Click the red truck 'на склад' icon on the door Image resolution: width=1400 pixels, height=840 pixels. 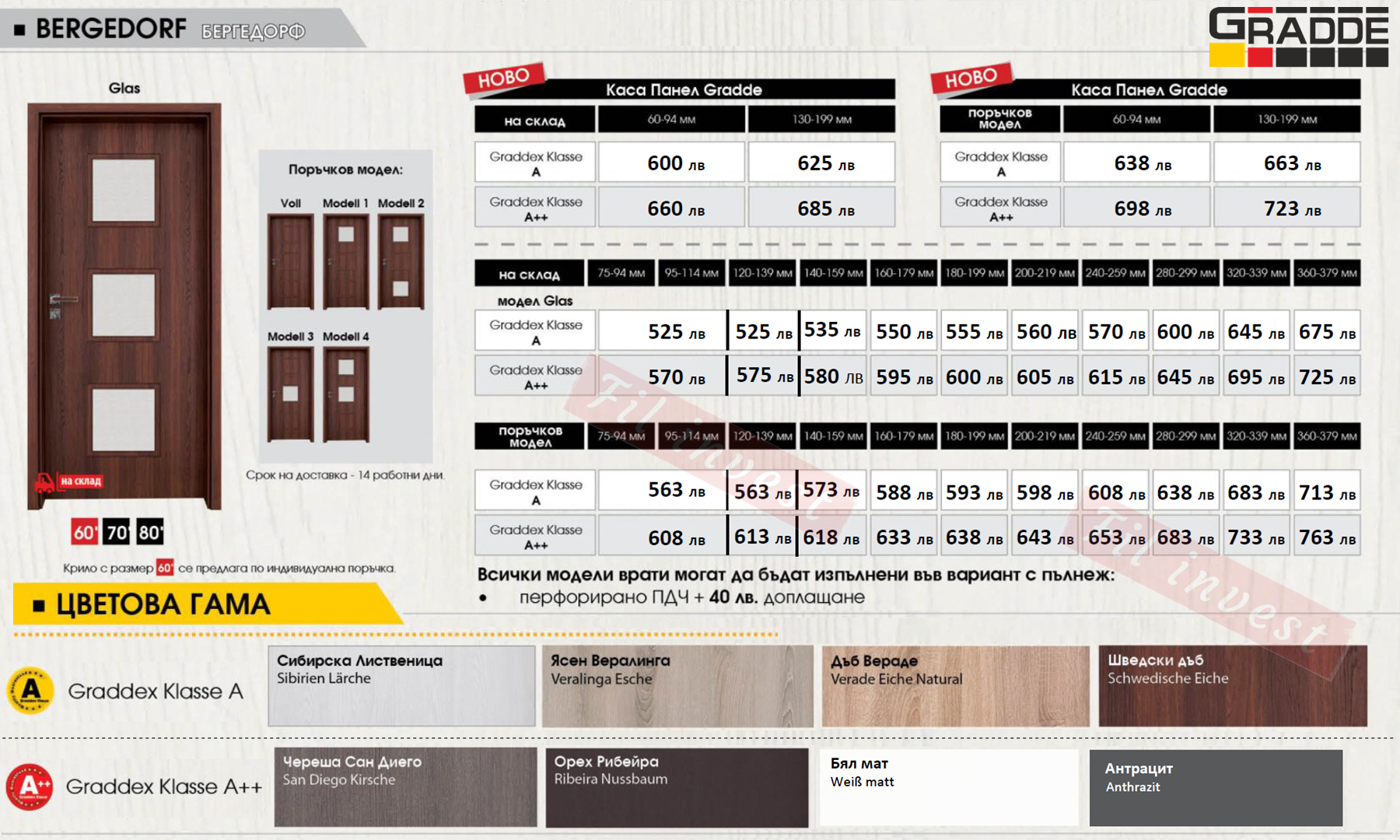pos(68,481)
